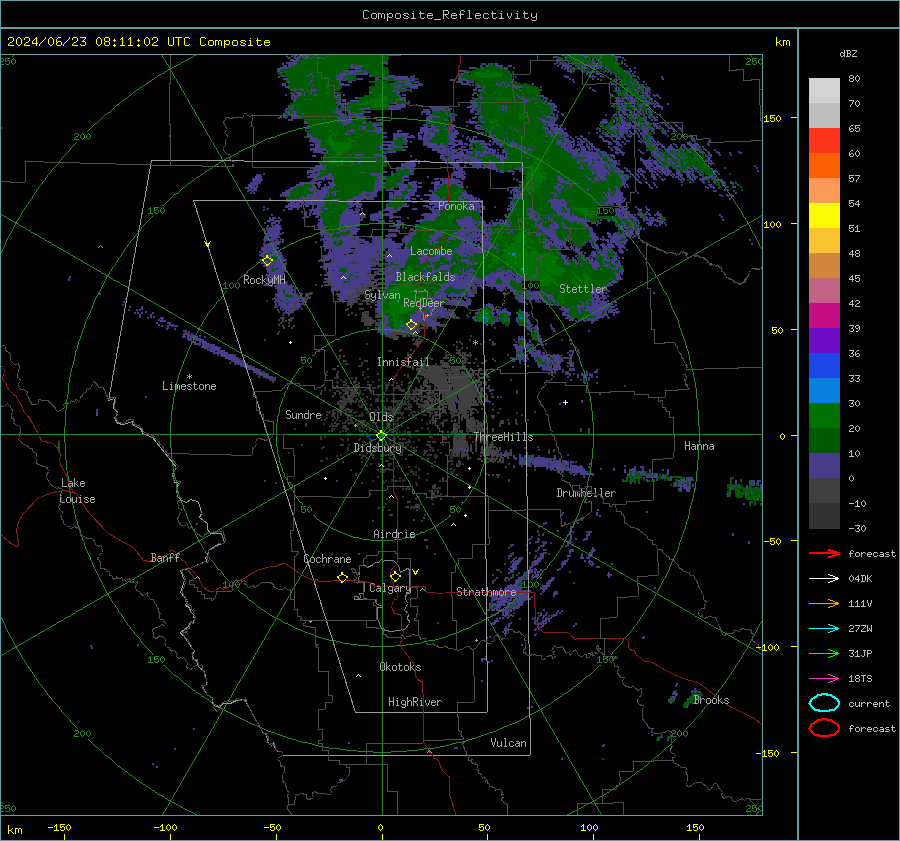Click the Didsbury city label

tap(378, 448)
